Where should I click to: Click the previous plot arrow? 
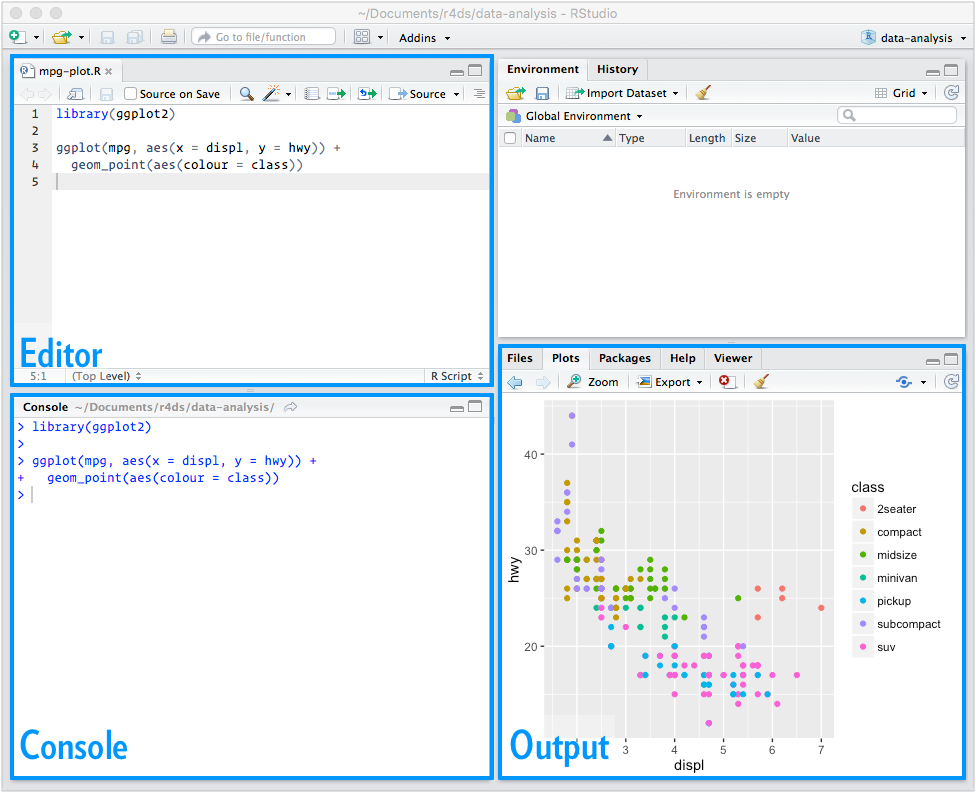click(x=515, y=382)
